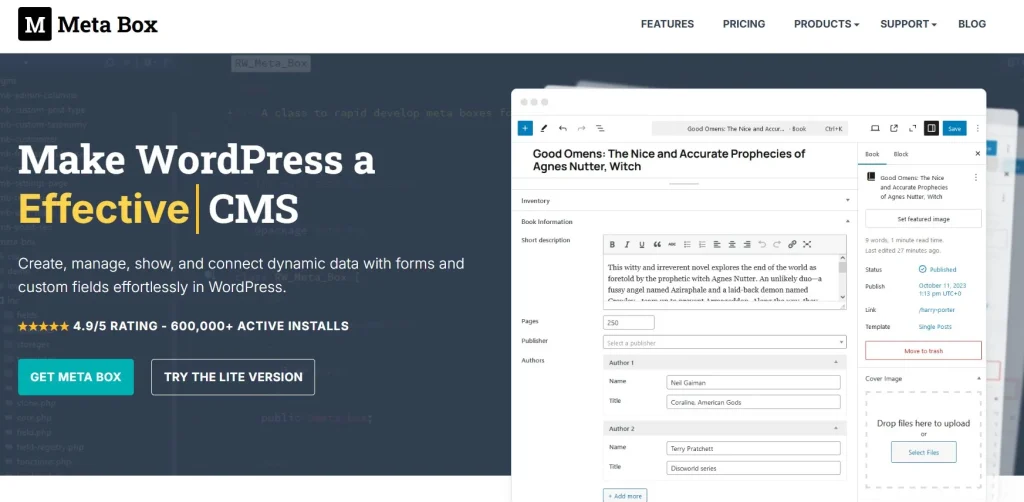Click the Italic icon in description editor
Screen dimensions: 1024x502
pos(627,244)
